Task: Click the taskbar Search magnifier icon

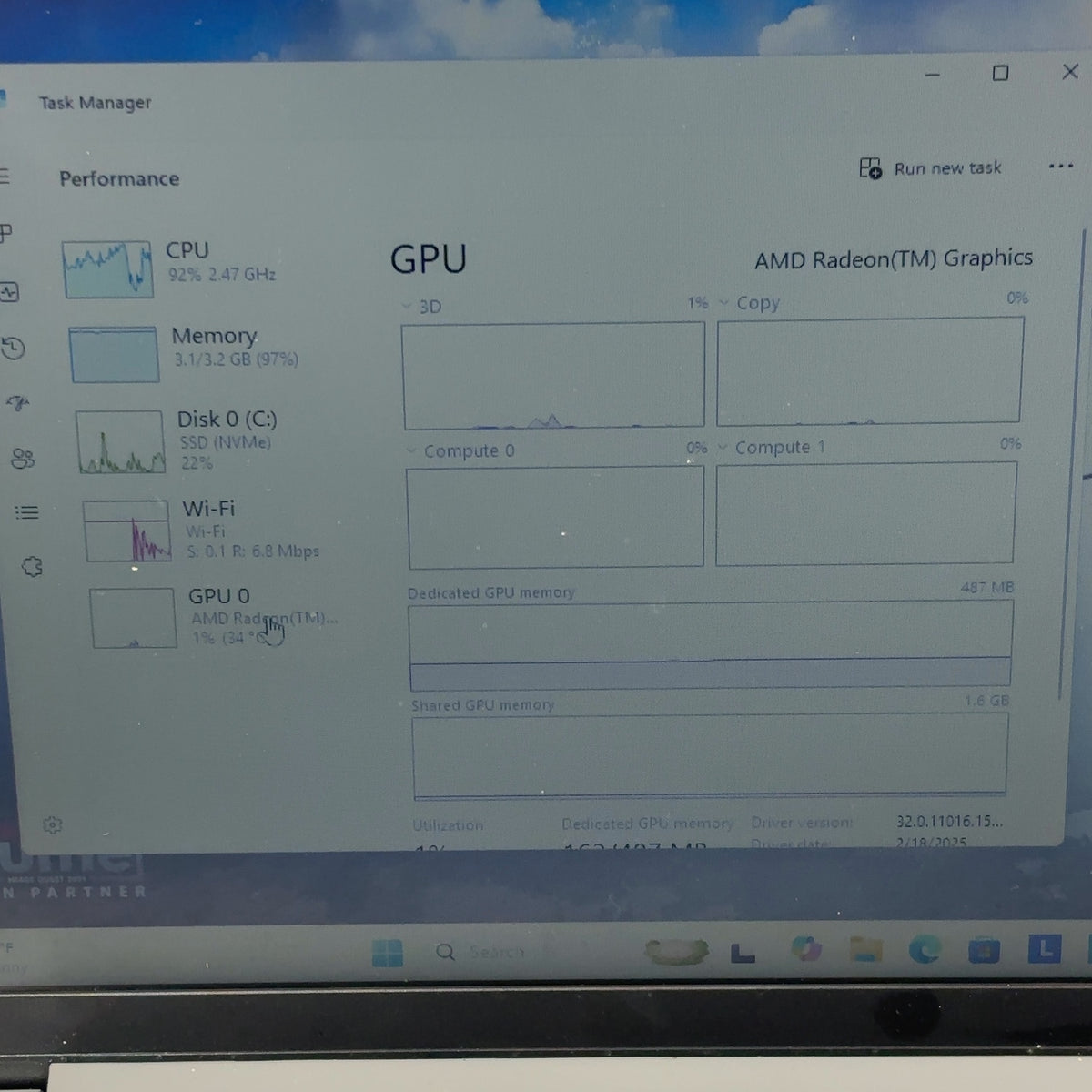Action: [x=445, y=952]
